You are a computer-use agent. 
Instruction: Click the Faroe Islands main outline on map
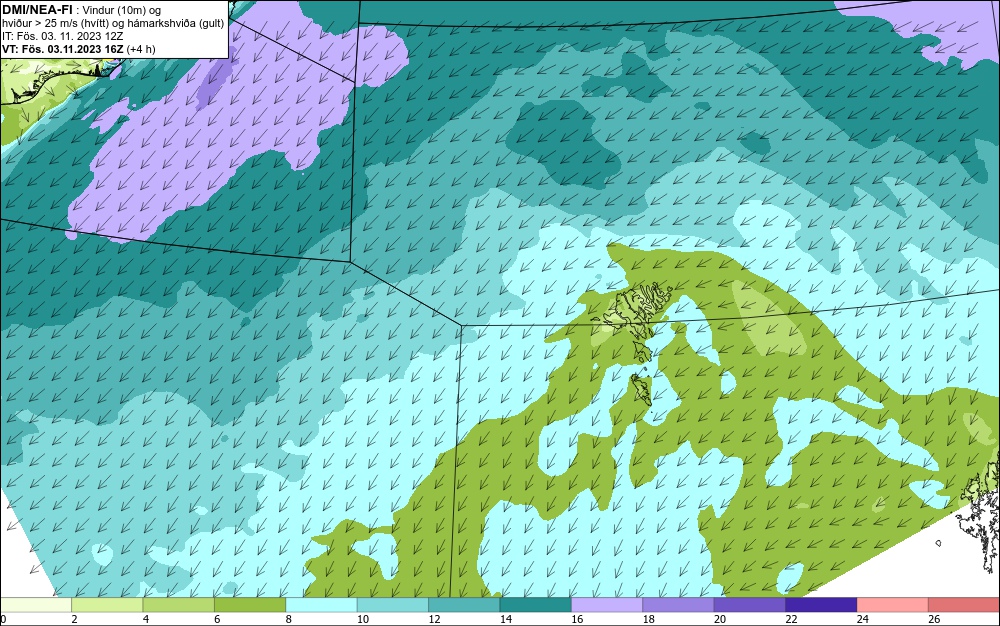click(634, 312)
